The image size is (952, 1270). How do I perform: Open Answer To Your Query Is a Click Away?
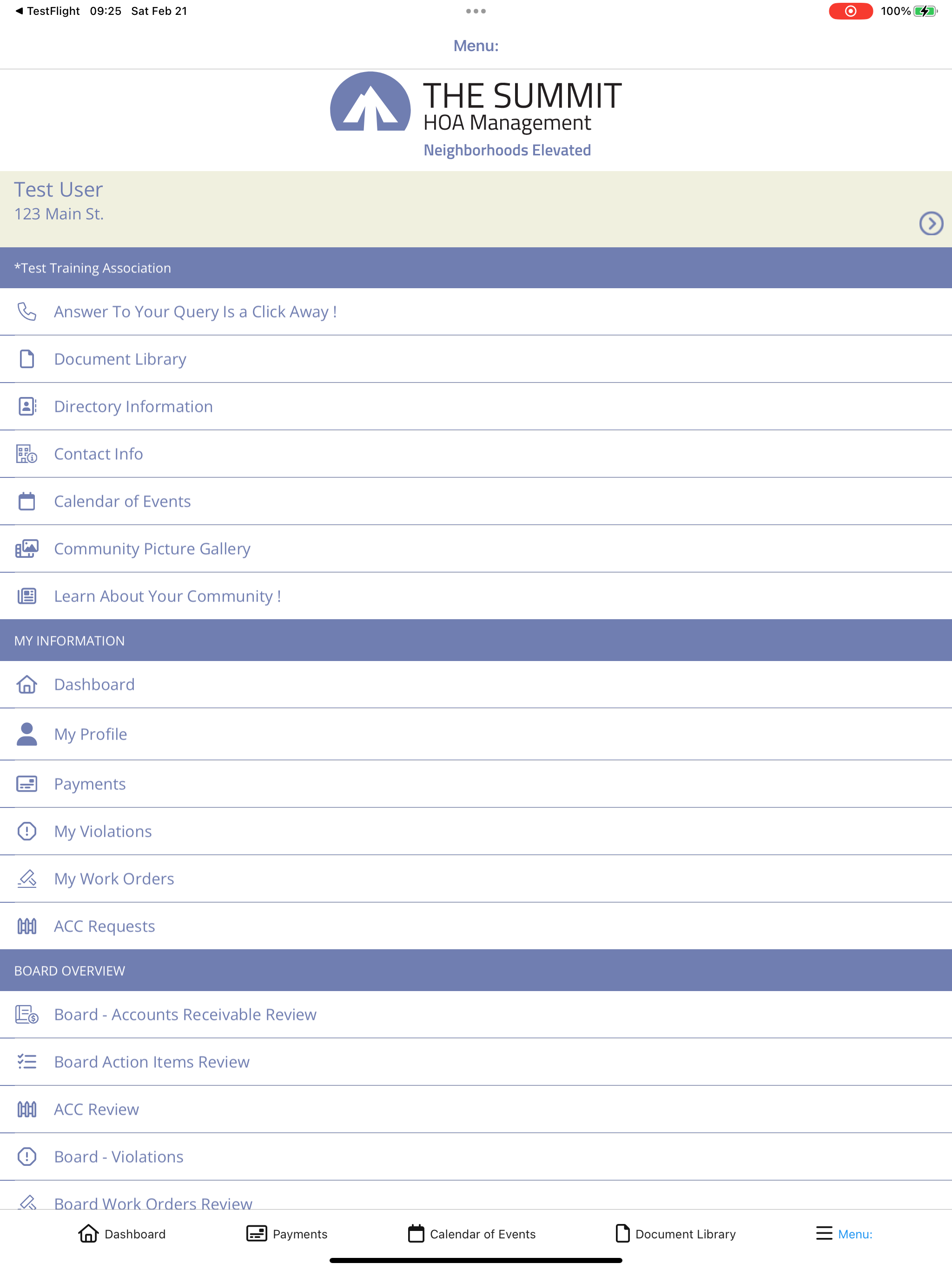[x=476, y=312]
